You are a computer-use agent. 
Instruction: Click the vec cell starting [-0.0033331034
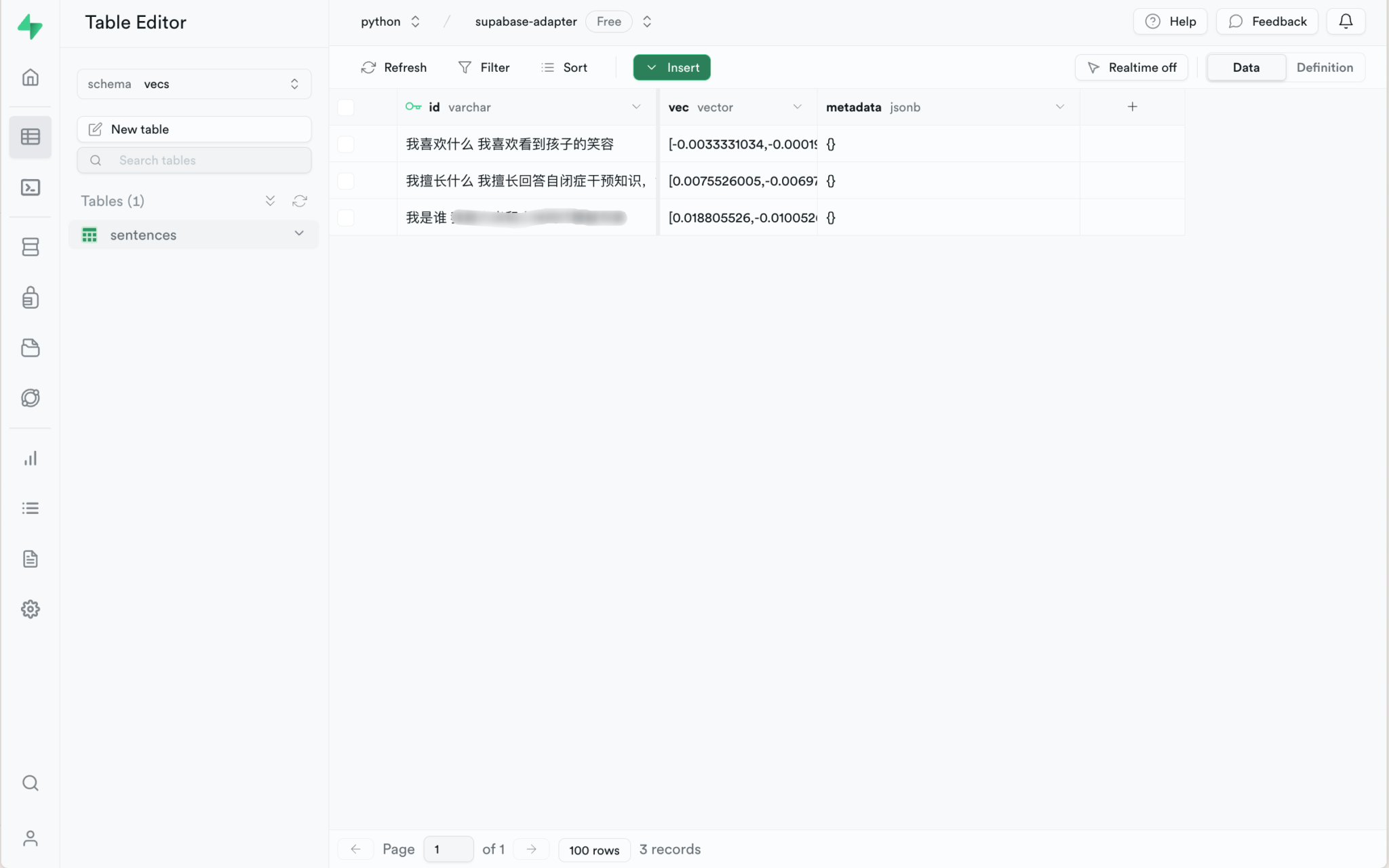pyautogui.click(x=738, y=144)
